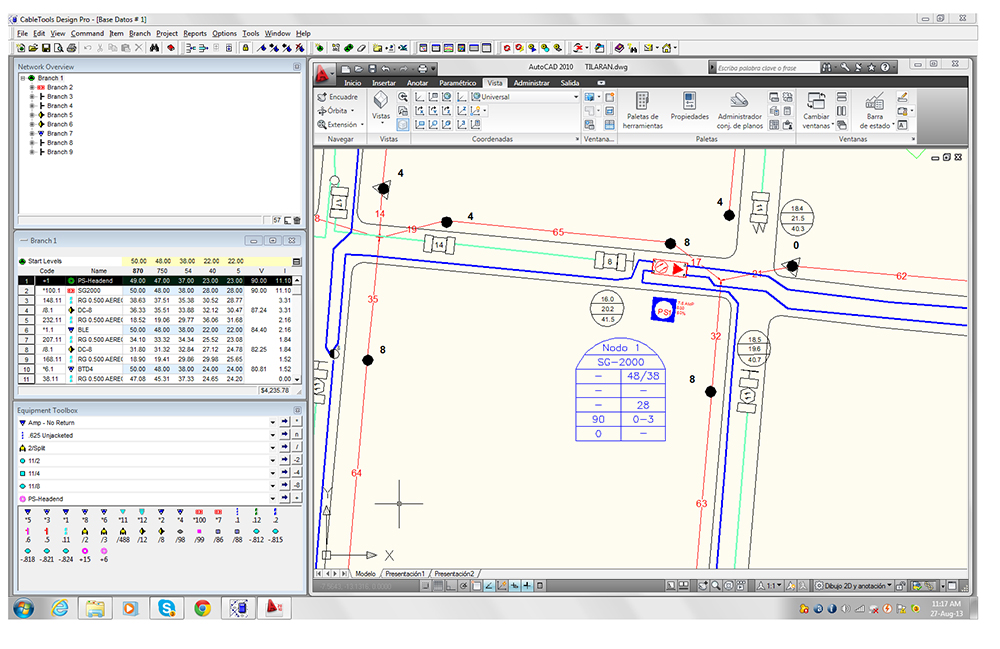
Task: Switch to the Presentación1 layout tab
Action: tap(405, 573)
